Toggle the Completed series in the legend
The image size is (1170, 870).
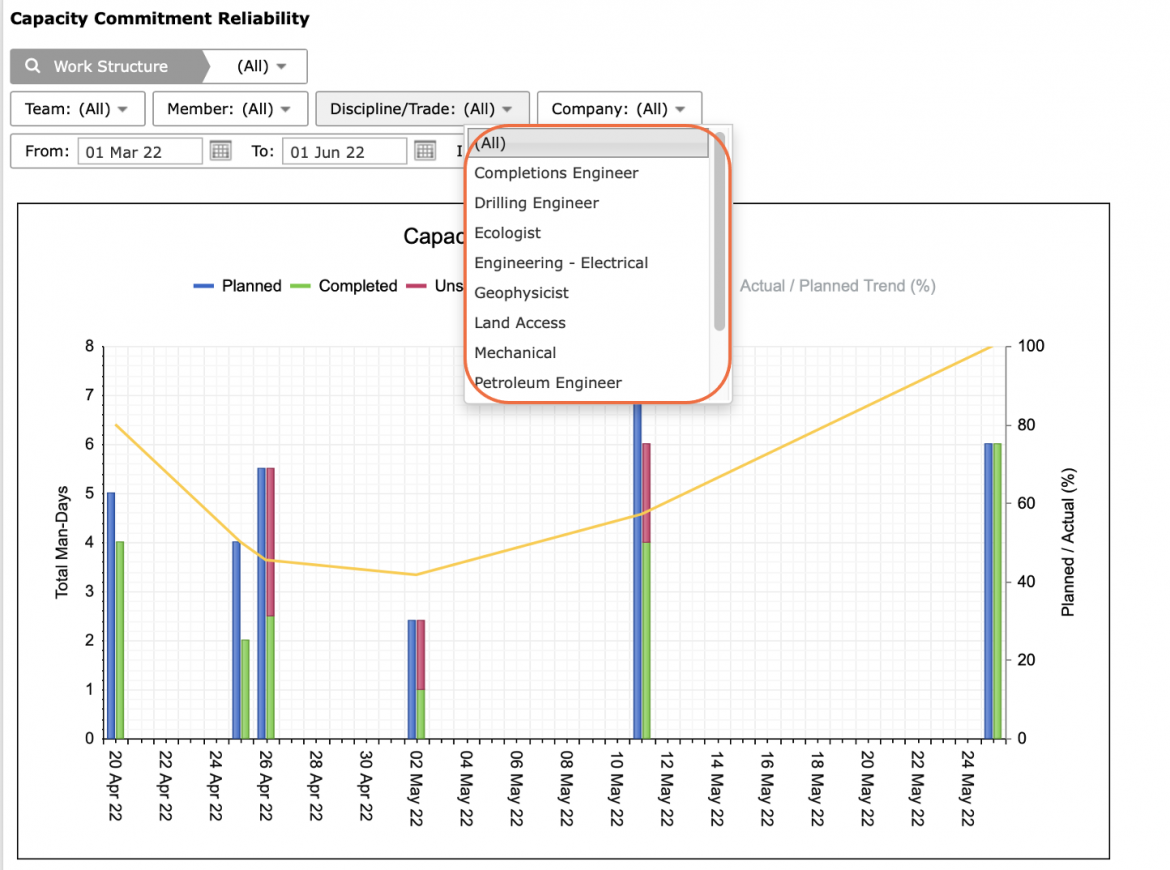(x=343, y=286)
